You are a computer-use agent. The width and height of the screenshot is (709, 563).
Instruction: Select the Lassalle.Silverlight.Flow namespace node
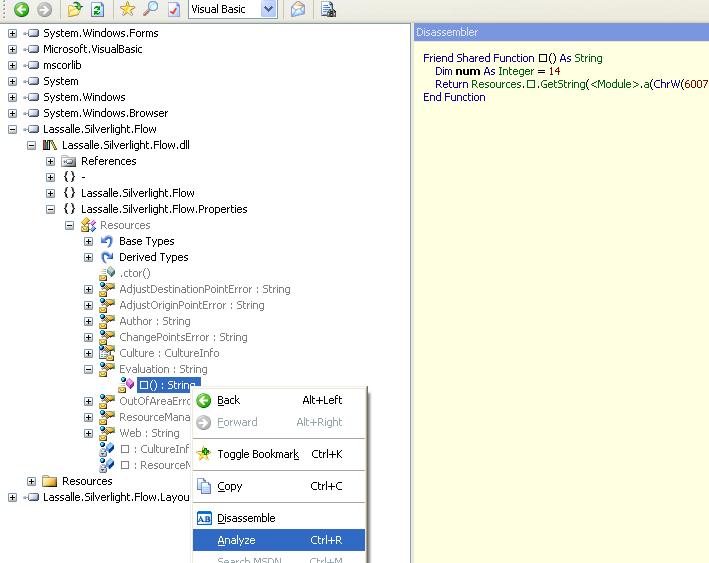pos(137,193)
